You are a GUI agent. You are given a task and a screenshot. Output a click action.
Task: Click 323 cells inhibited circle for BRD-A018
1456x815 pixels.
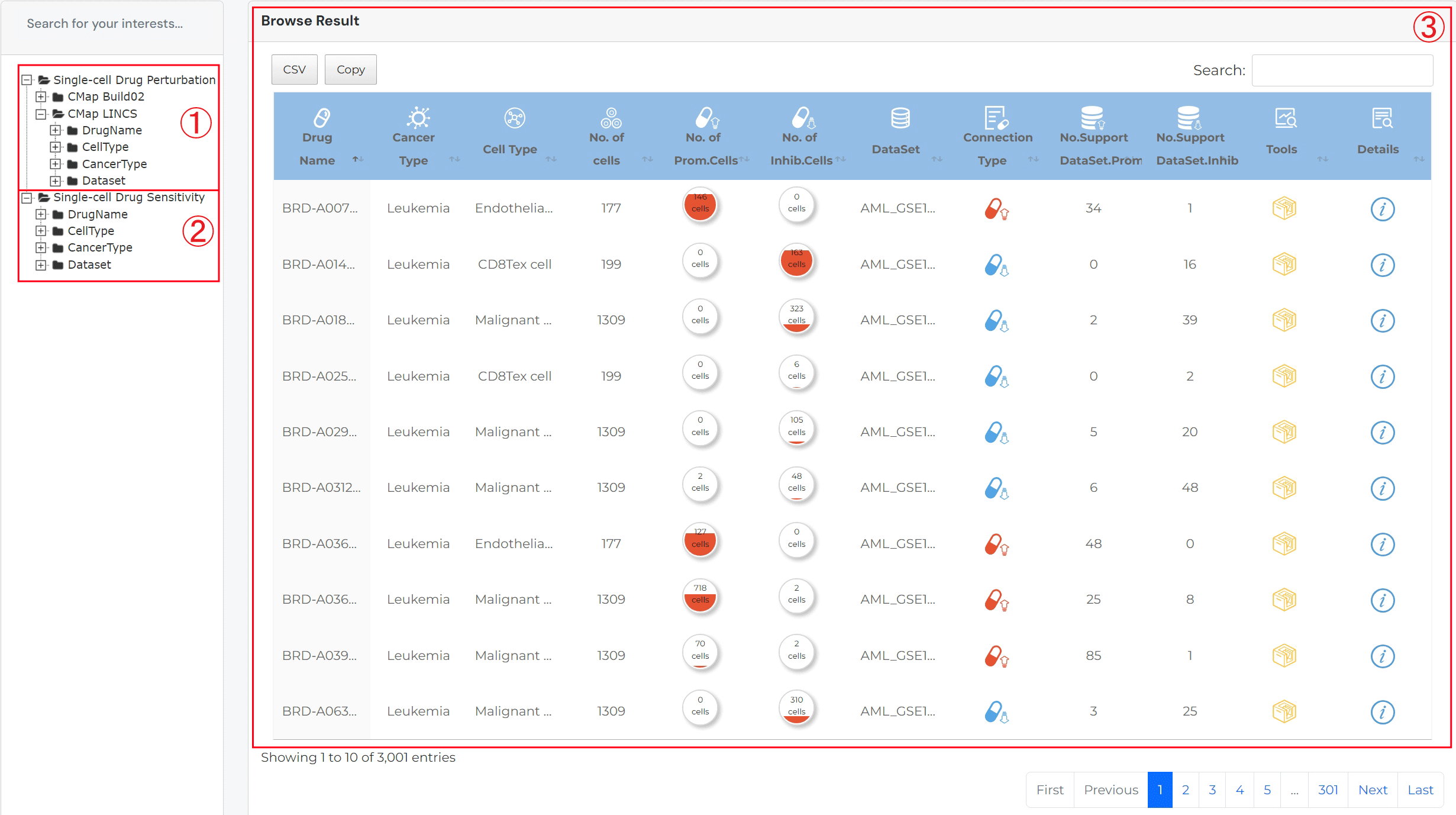(x=796, y=316)
